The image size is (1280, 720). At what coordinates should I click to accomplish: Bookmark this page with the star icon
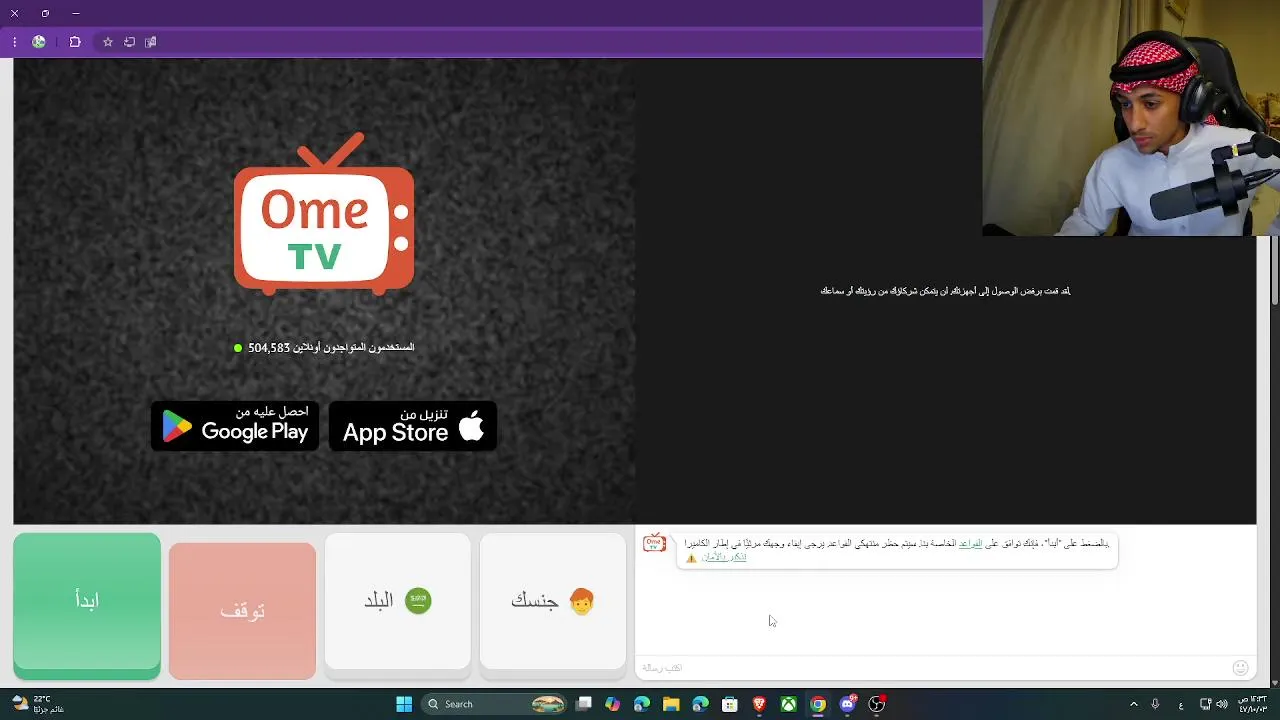click(x=108, y=42)
